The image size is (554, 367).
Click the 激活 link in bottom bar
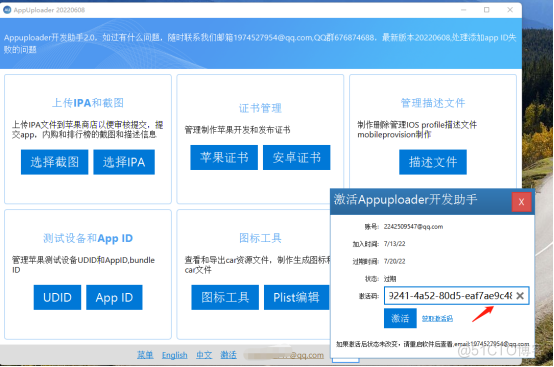tap(229, 355)
